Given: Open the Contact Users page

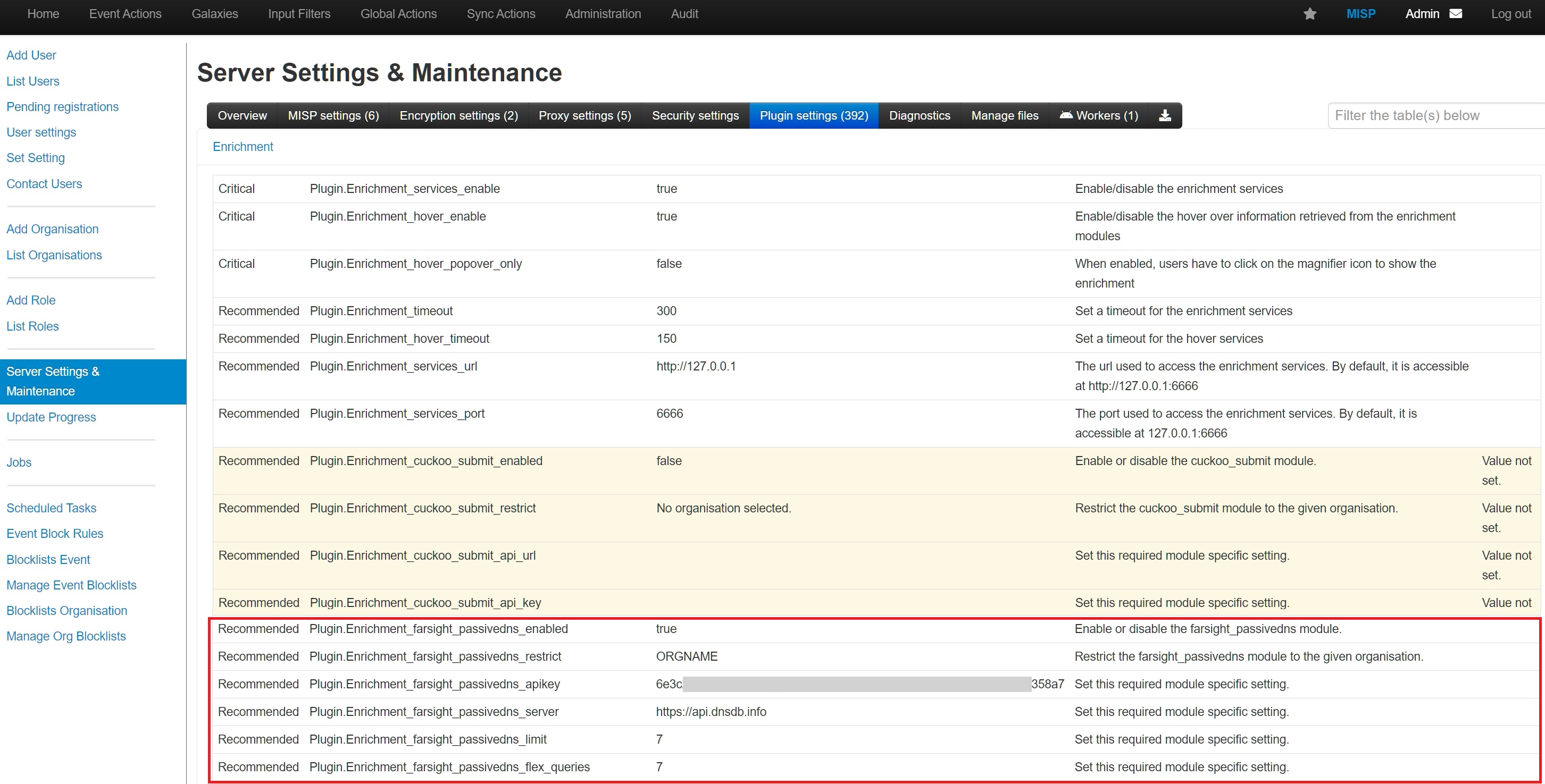Looking at the screenshot, I should click(44, 183).
